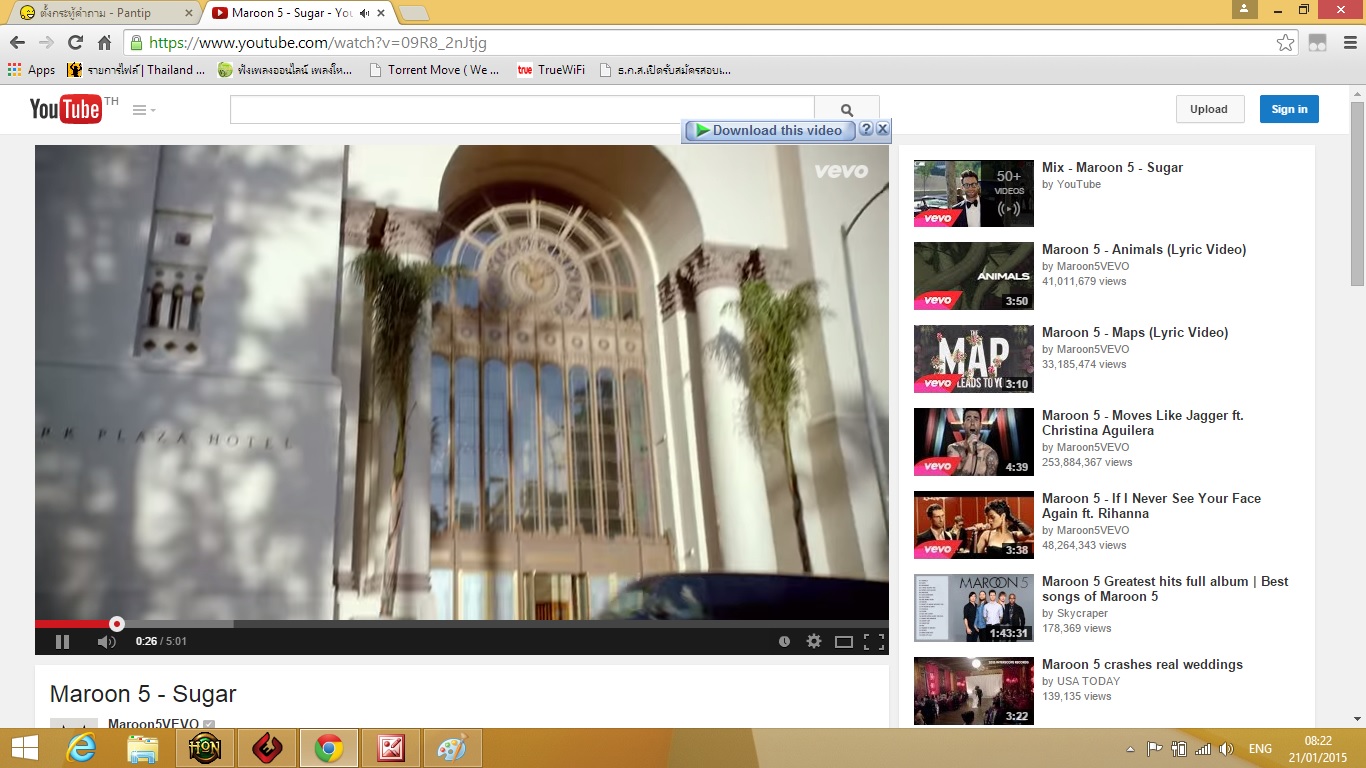Open Maroon 5 crashes real weddings link
Viewport: 1366px width, 768px height.
click(x=1142, y=665)
